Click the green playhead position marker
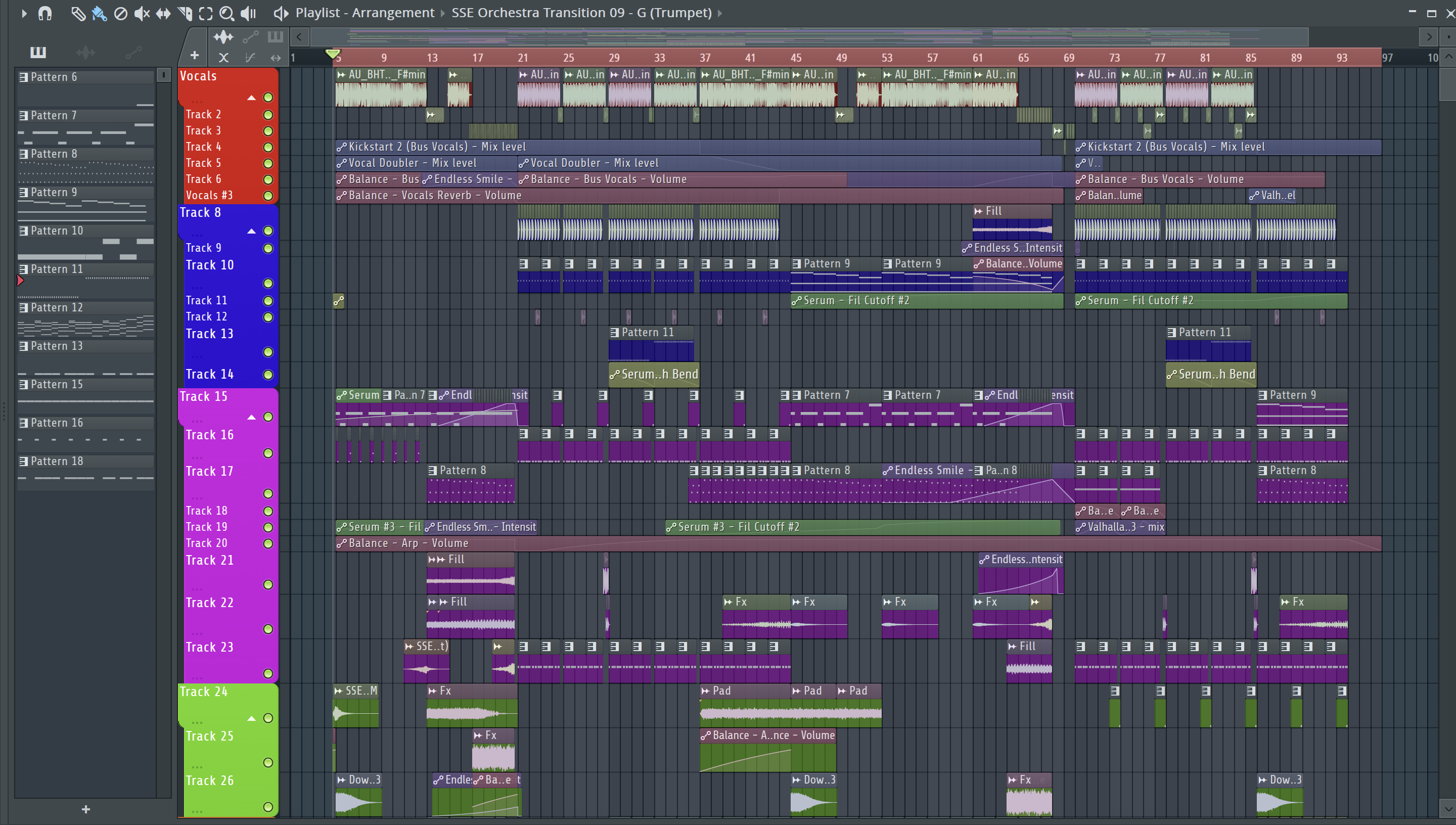 pos(333,54)
